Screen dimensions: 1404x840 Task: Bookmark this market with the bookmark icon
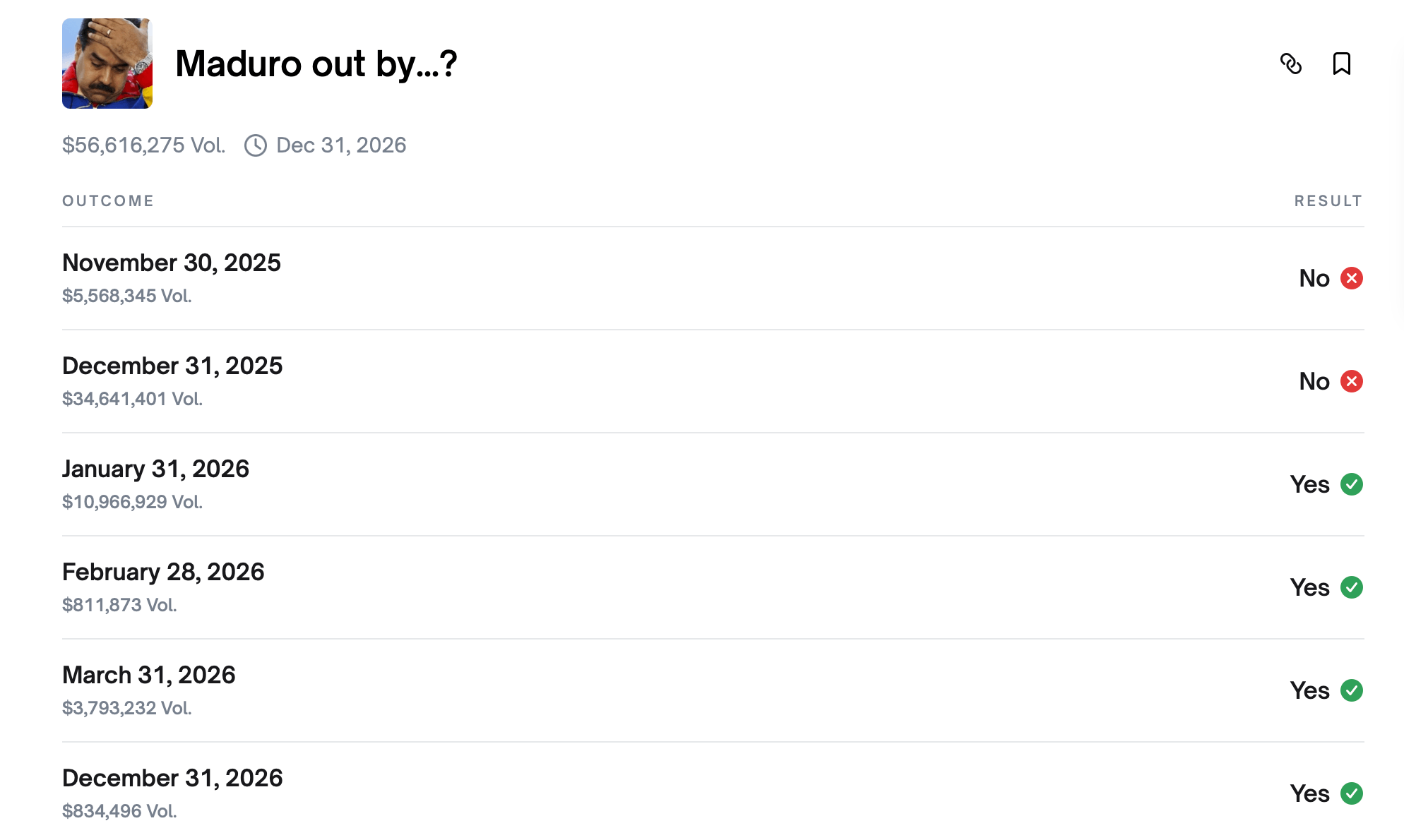1342,64
